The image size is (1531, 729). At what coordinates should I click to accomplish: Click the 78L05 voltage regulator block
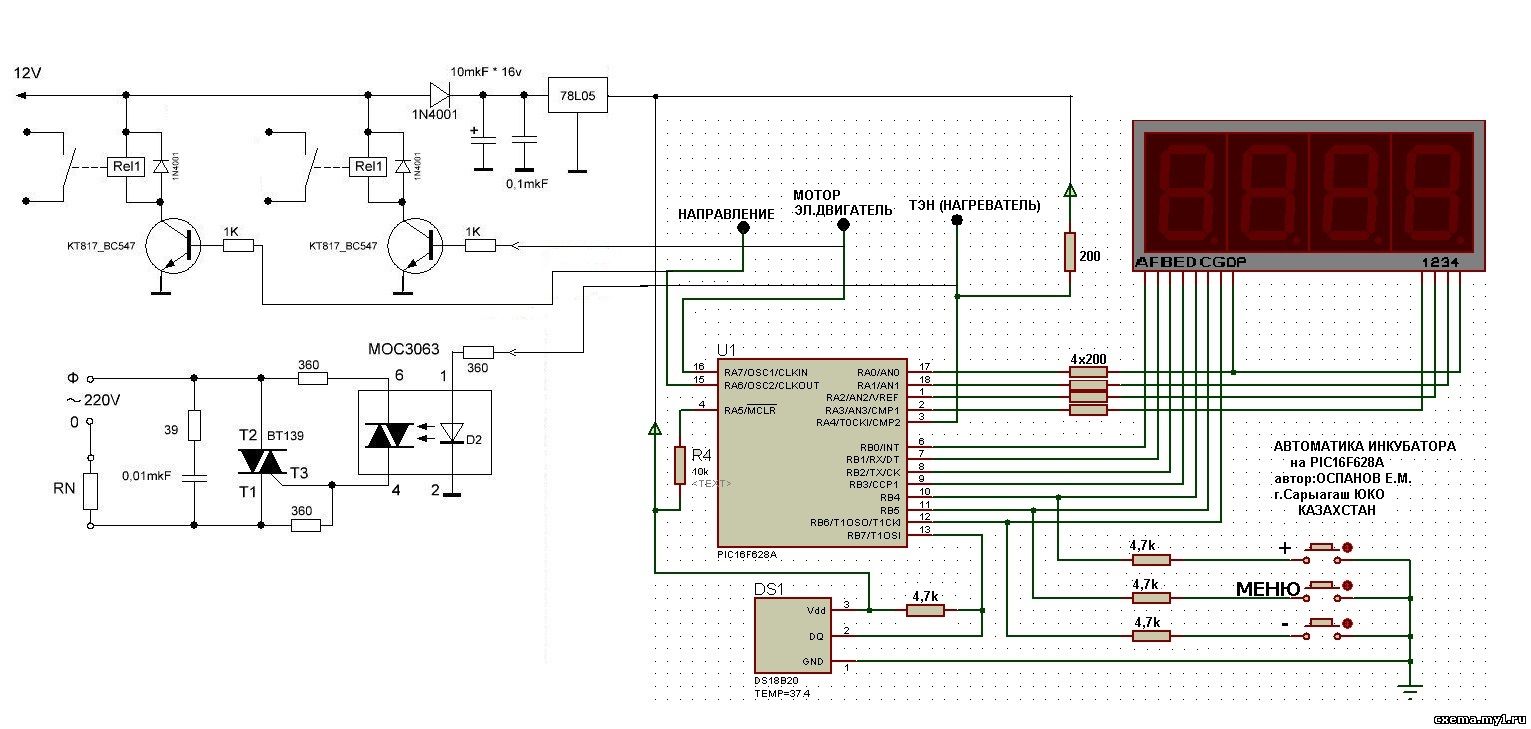tap(577, 96)
